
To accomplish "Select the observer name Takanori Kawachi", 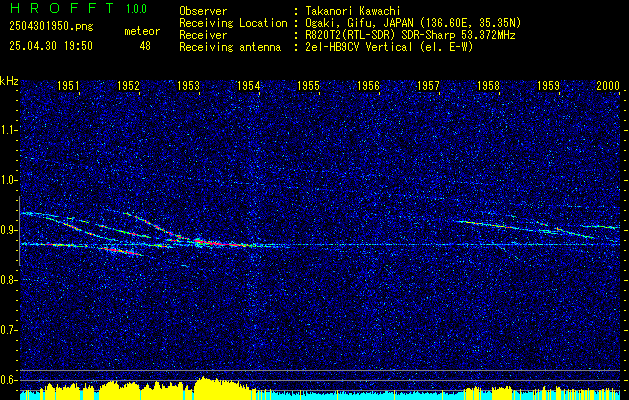I will tap(352, 11).
